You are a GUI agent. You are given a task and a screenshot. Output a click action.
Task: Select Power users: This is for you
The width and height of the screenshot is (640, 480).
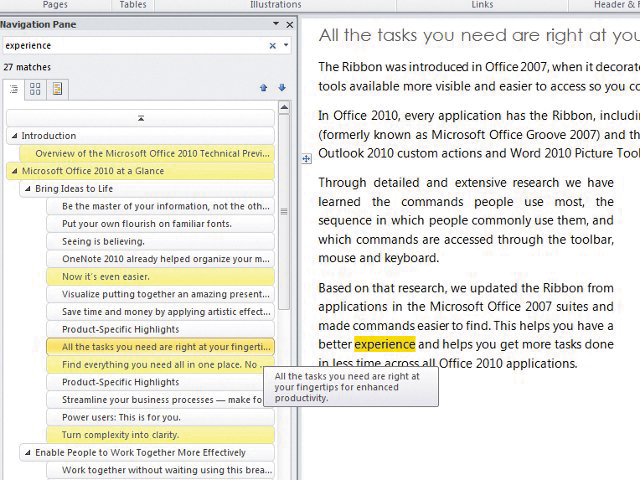[160, 417]
